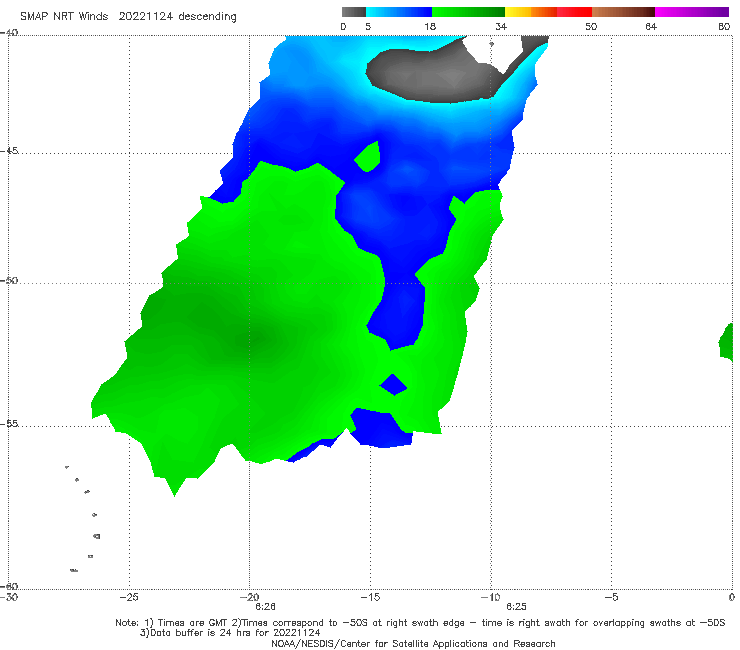Image resolution: width=740 pixels, height=650 pixels.
Task: Click the longitude label '-10'
Action: (490, 597)
